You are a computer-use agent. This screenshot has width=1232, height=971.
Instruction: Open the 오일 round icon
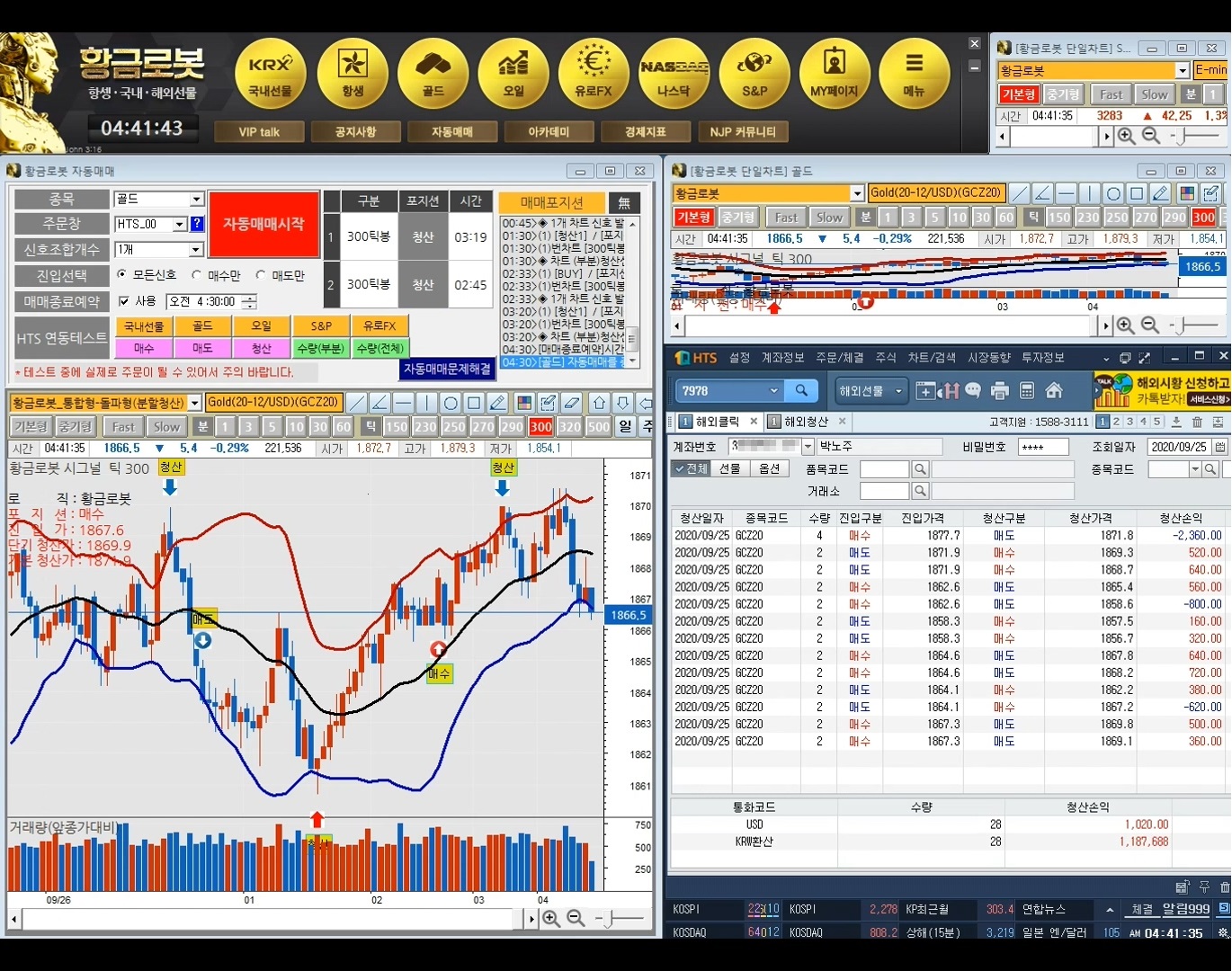tap(513, 74)
